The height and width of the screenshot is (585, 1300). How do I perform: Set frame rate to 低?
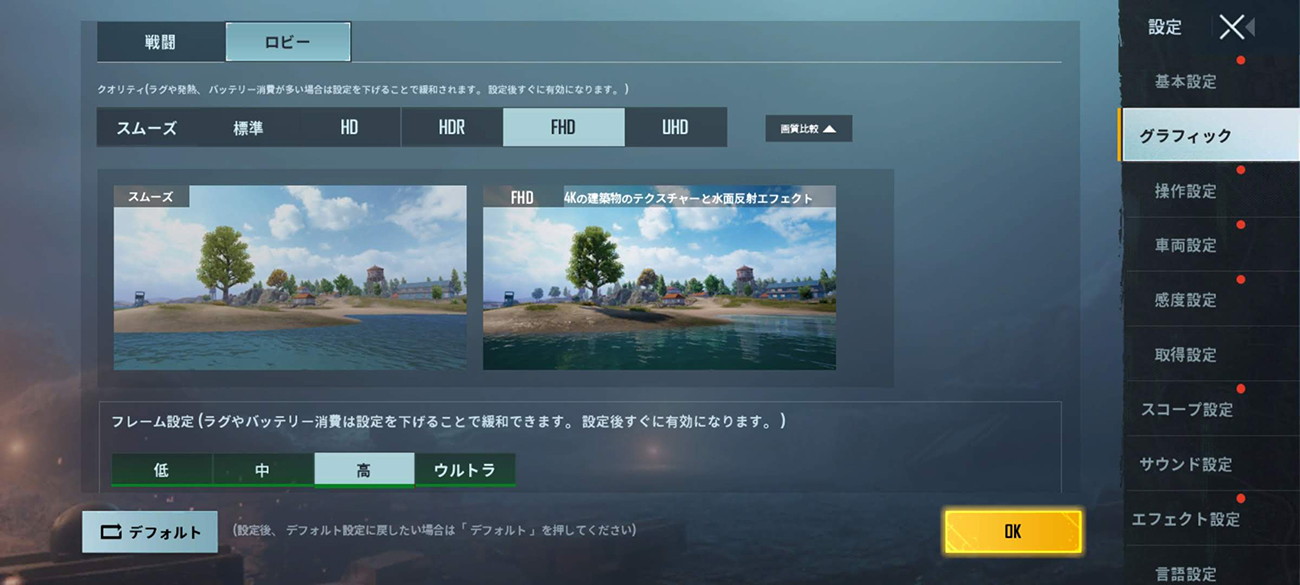pos(161,470)
